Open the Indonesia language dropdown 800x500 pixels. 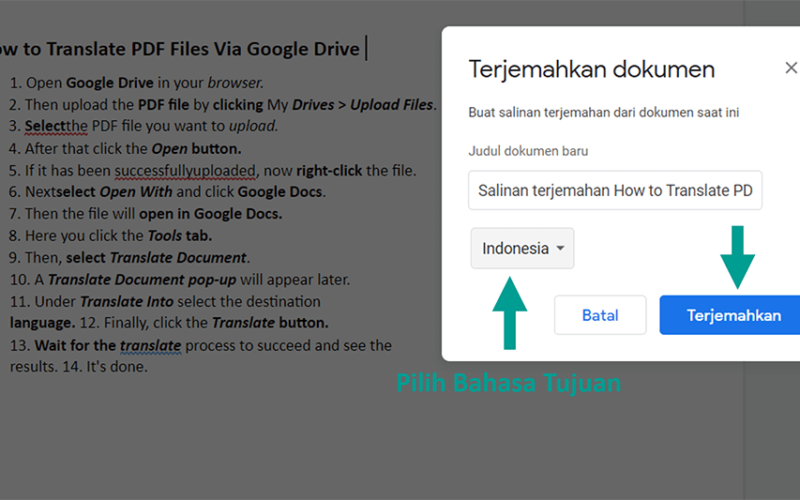pyautogui.click(x=522, y=248)
